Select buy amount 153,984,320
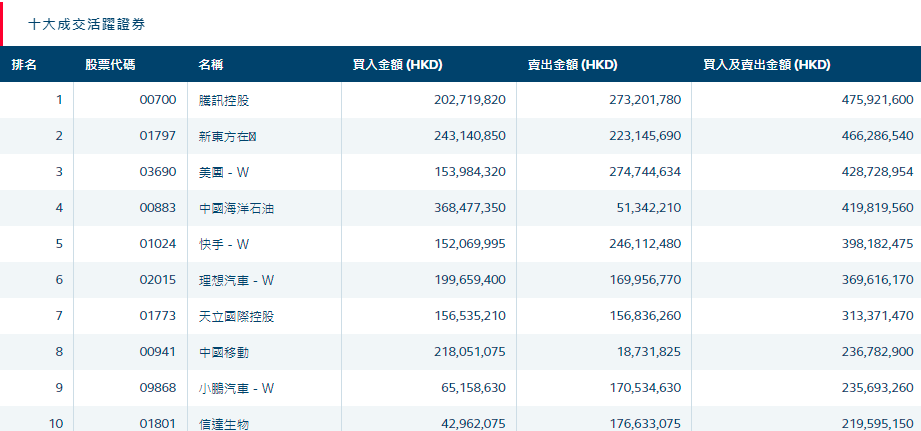This screenshot has height=431, width=921. (x=470, y=172)
